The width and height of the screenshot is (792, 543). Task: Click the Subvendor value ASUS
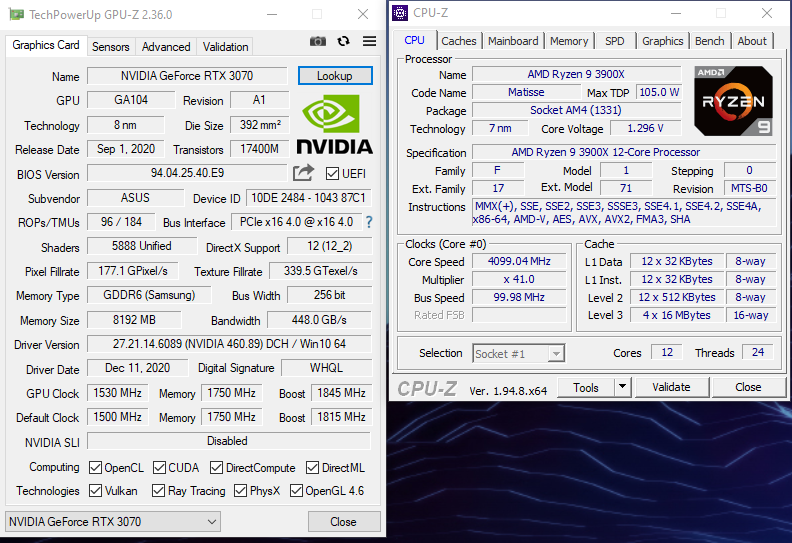click(135, 198)
